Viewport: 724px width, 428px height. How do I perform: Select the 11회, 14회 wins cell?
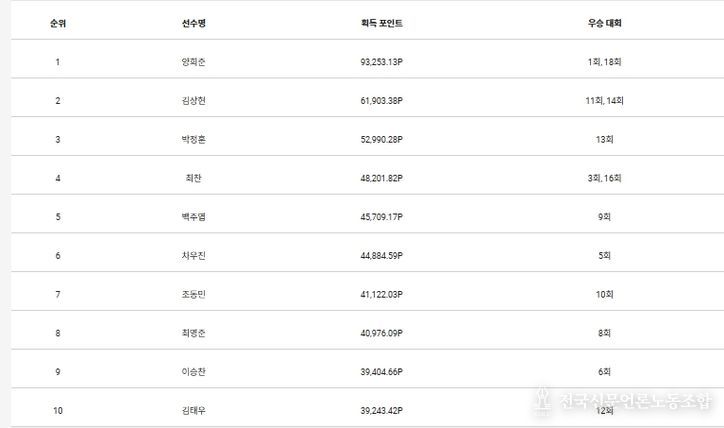pos(604,101)
